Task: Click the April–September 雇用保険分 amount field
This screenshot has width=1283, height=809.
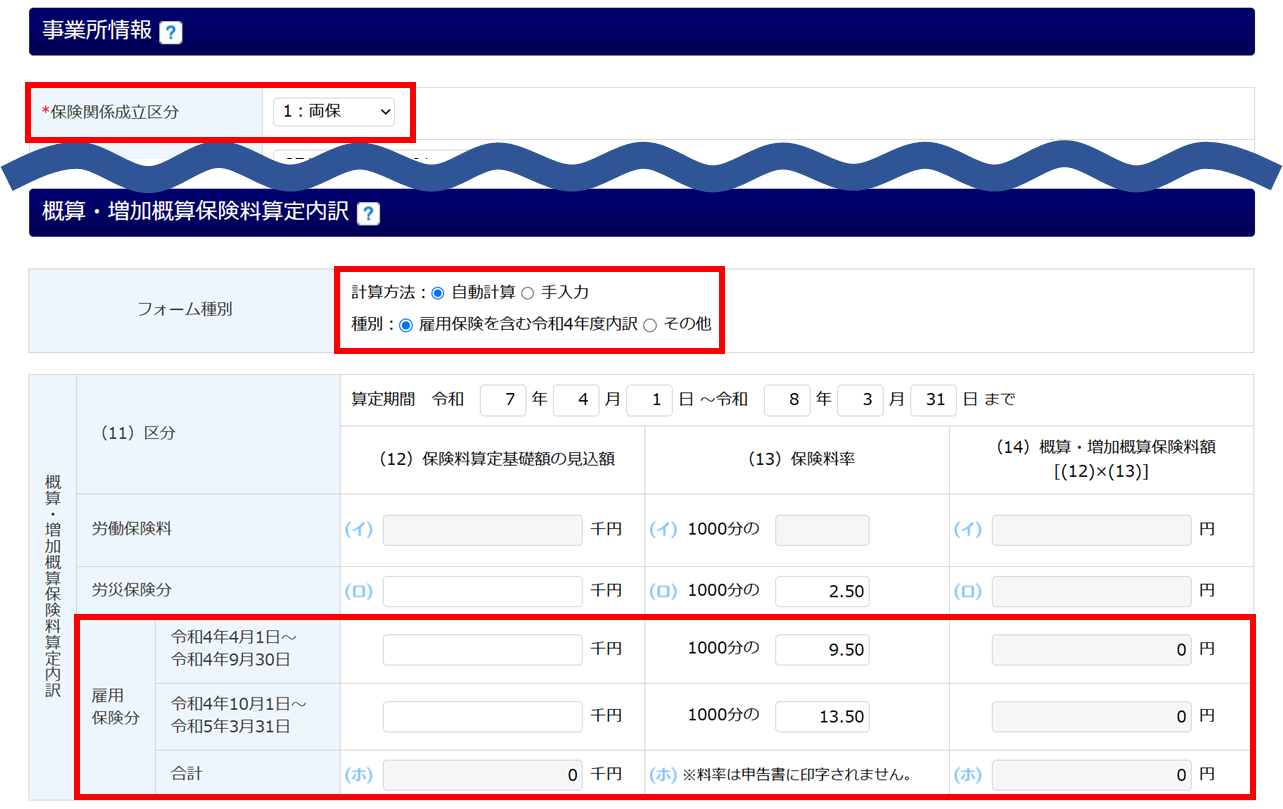Action: (482, 650)
